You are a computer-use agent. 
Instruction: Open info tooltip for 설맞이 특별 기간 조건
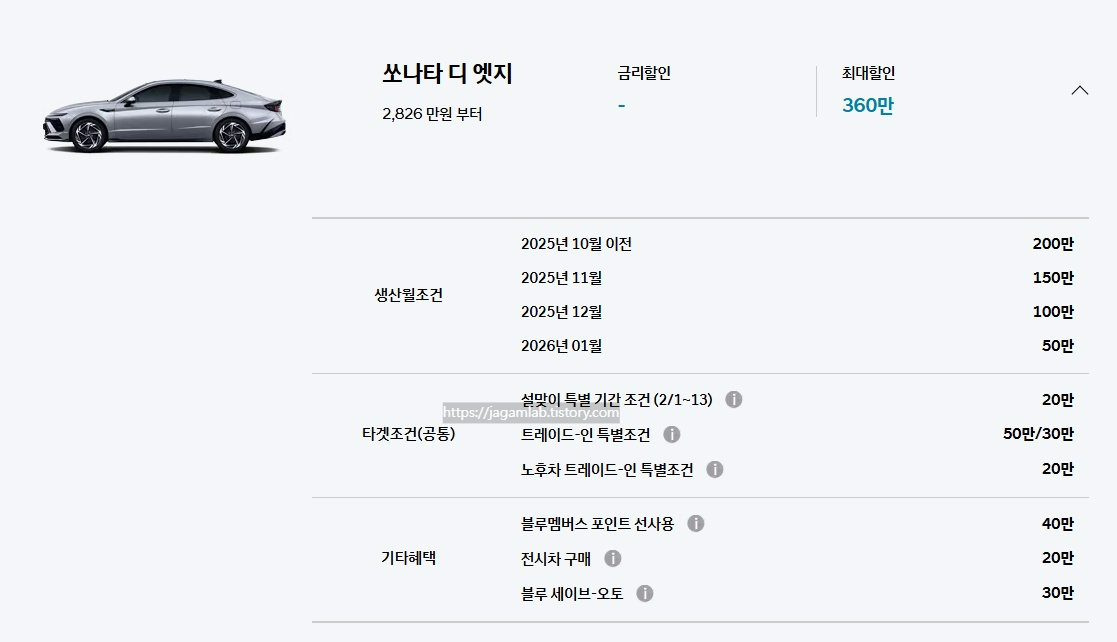(x=736, y=397)
